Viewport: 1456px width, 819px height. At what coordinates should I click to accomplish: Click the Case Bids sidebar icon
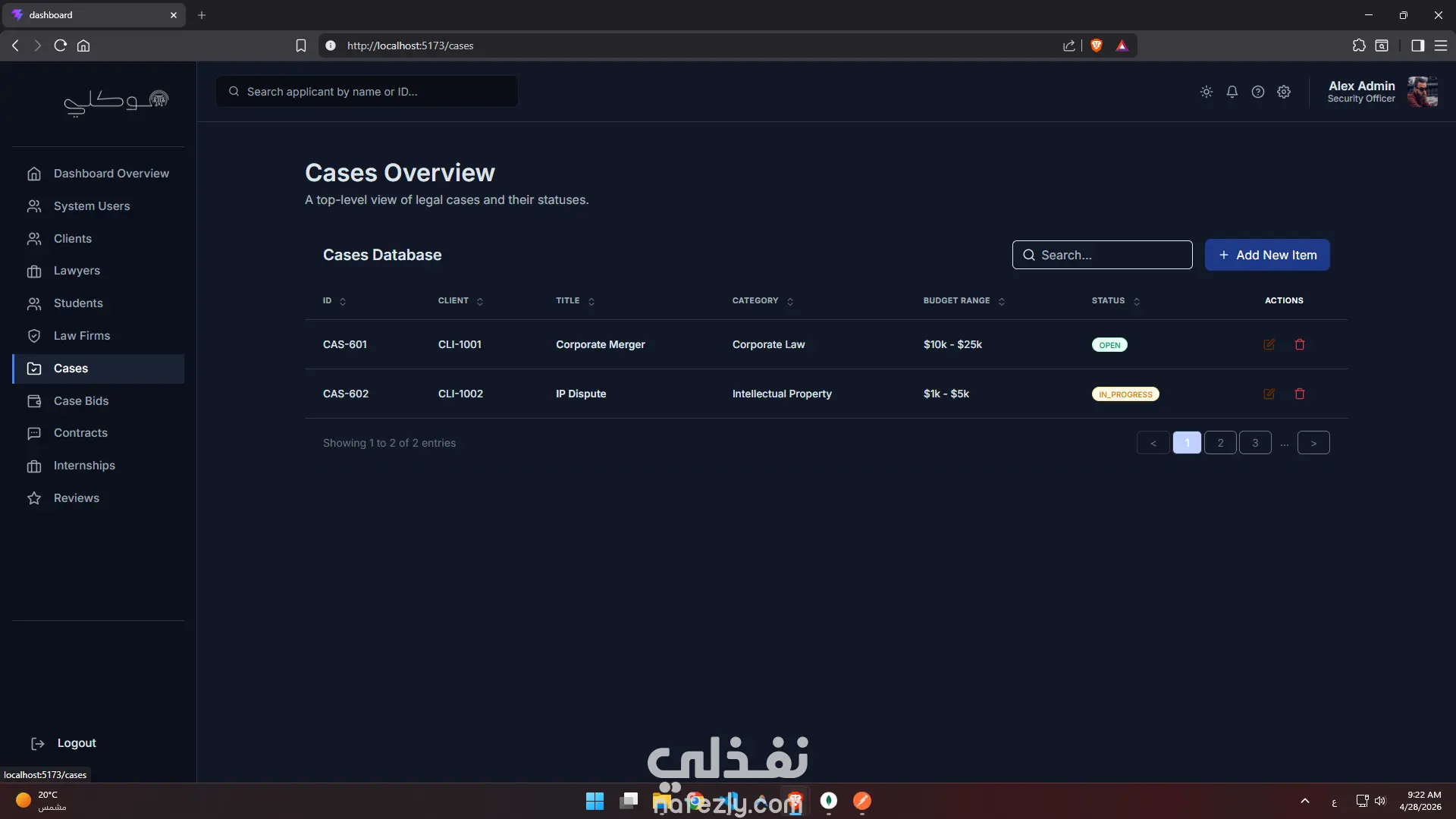(34, 401)
